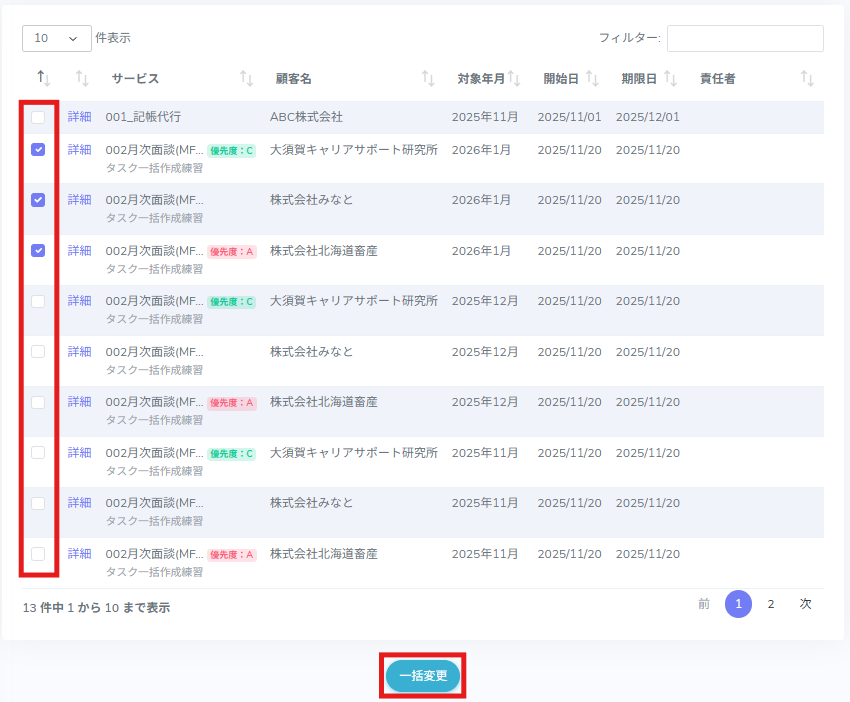Open 詳細 link for ABC株式会社
Viewport: 850px width, 702px height.
click(79, 117)
